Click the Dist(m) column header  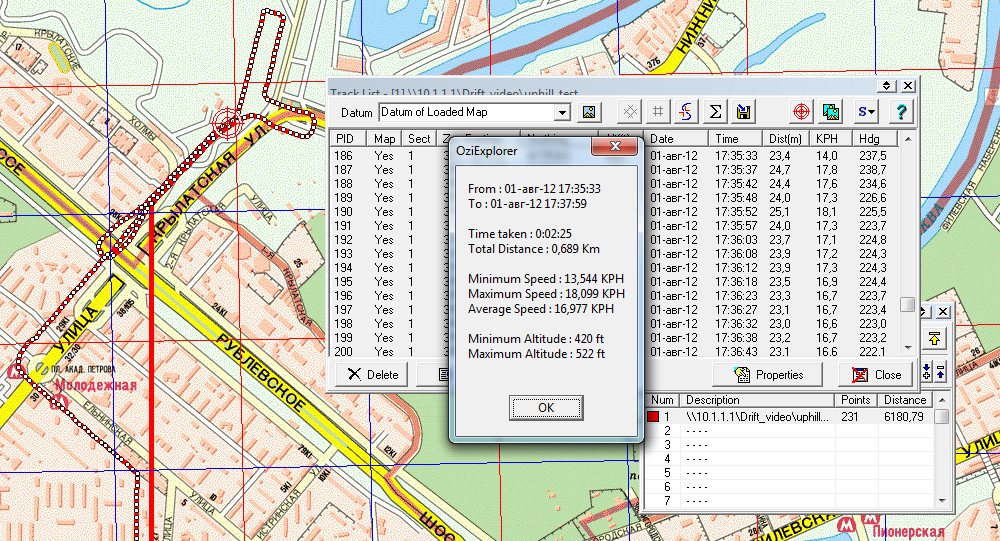pos(785,138)
